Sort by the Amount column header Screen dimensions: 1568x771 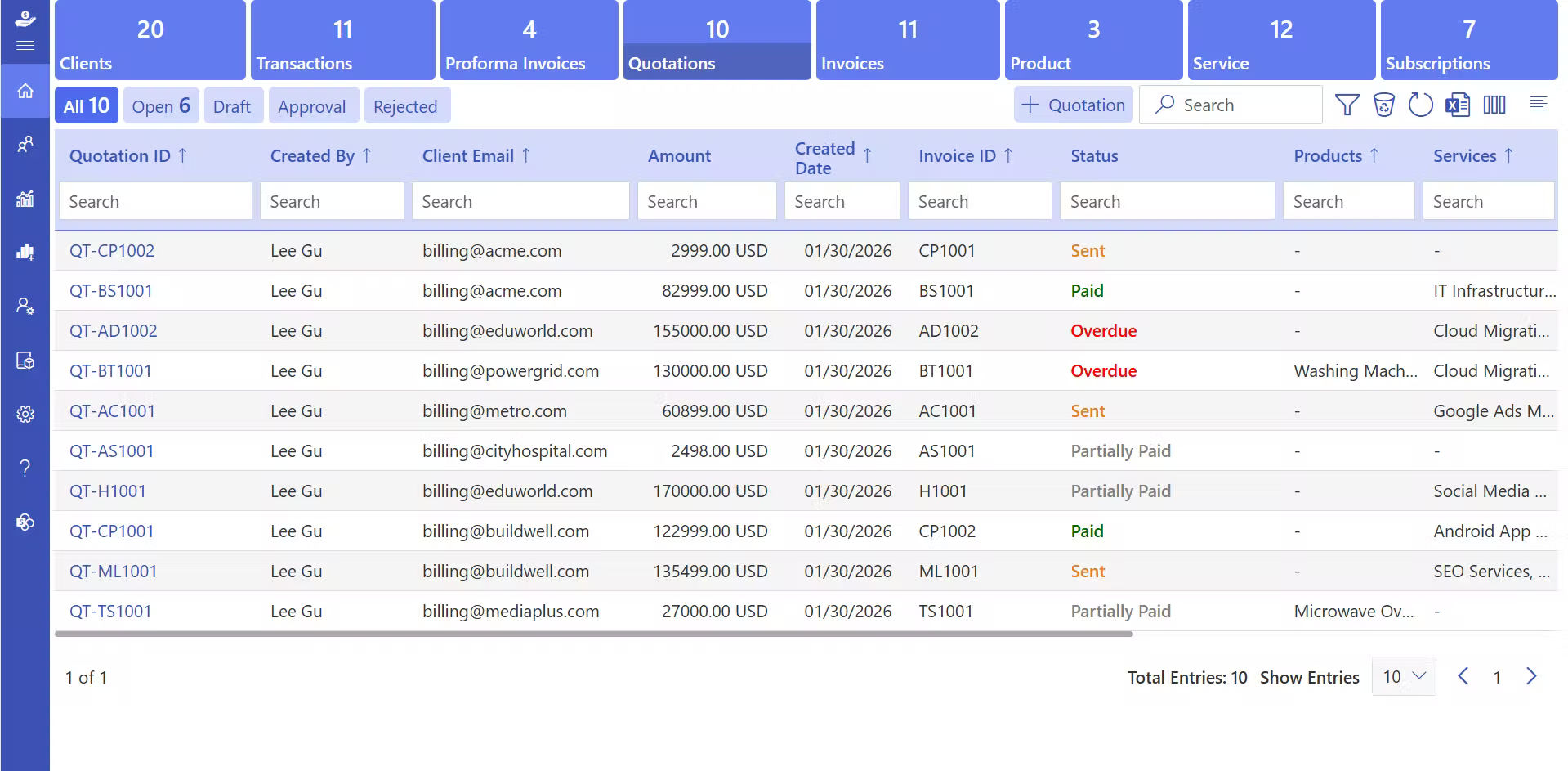click(679, 155)
